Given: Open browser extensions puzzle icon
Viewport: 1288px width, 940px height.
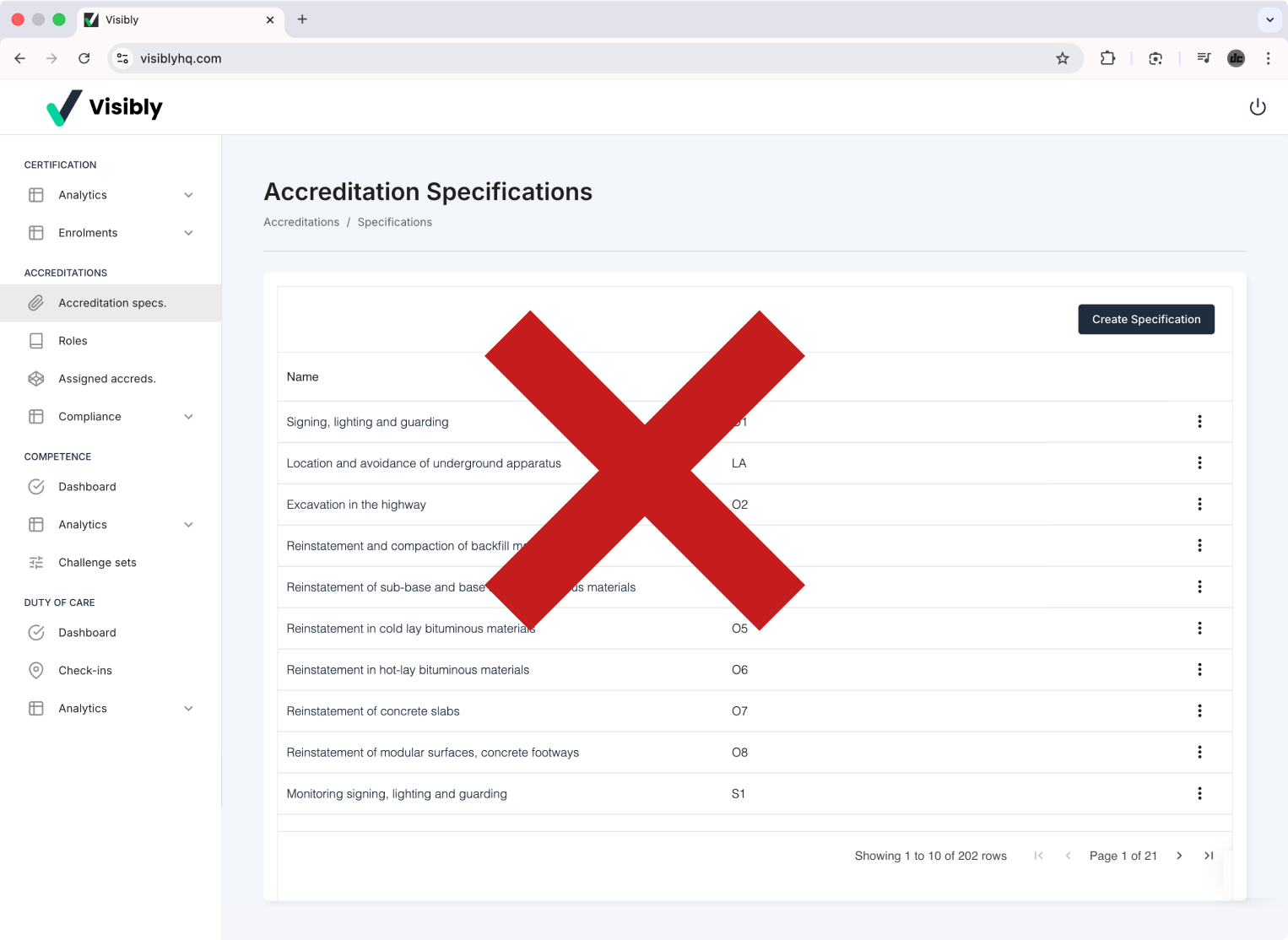Looking at the screenshot, I should (x=1107, y=58).
